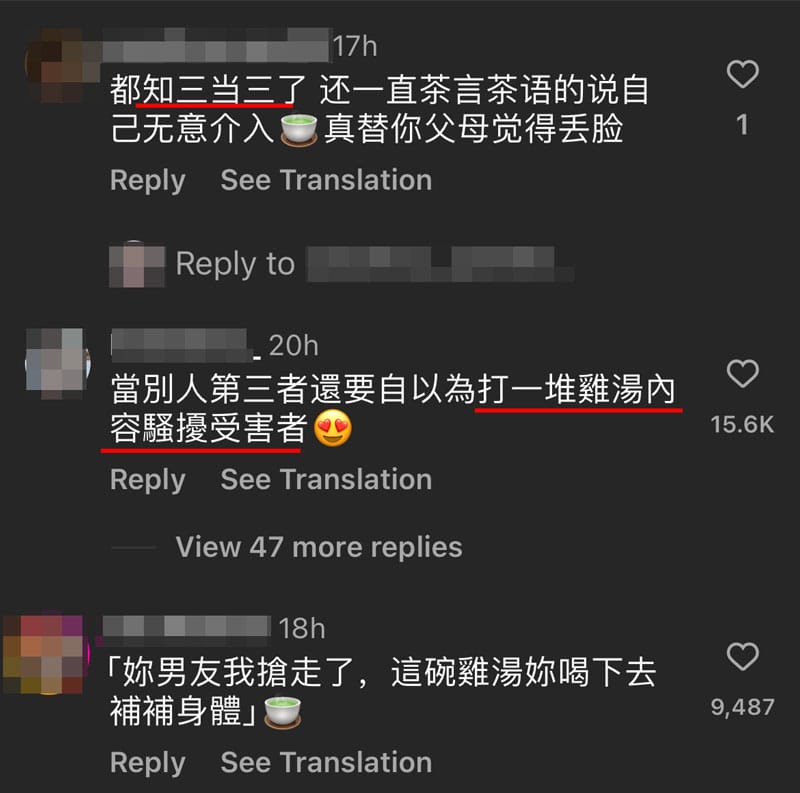See Translation for the 20h comment
800x793 pixels.
coord(326,480)
